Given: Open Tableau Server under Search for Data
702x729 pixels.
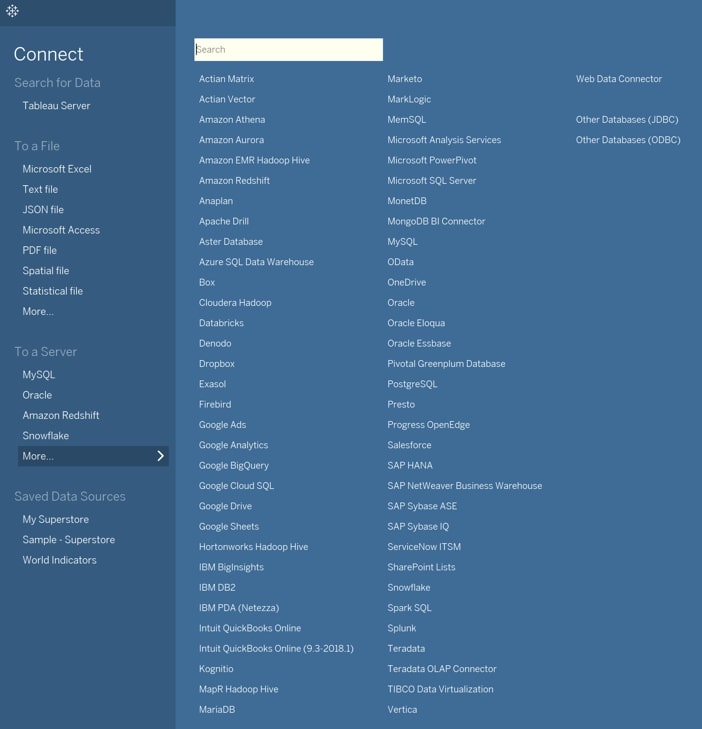Looking at the screenshot, I should [56, 106].
